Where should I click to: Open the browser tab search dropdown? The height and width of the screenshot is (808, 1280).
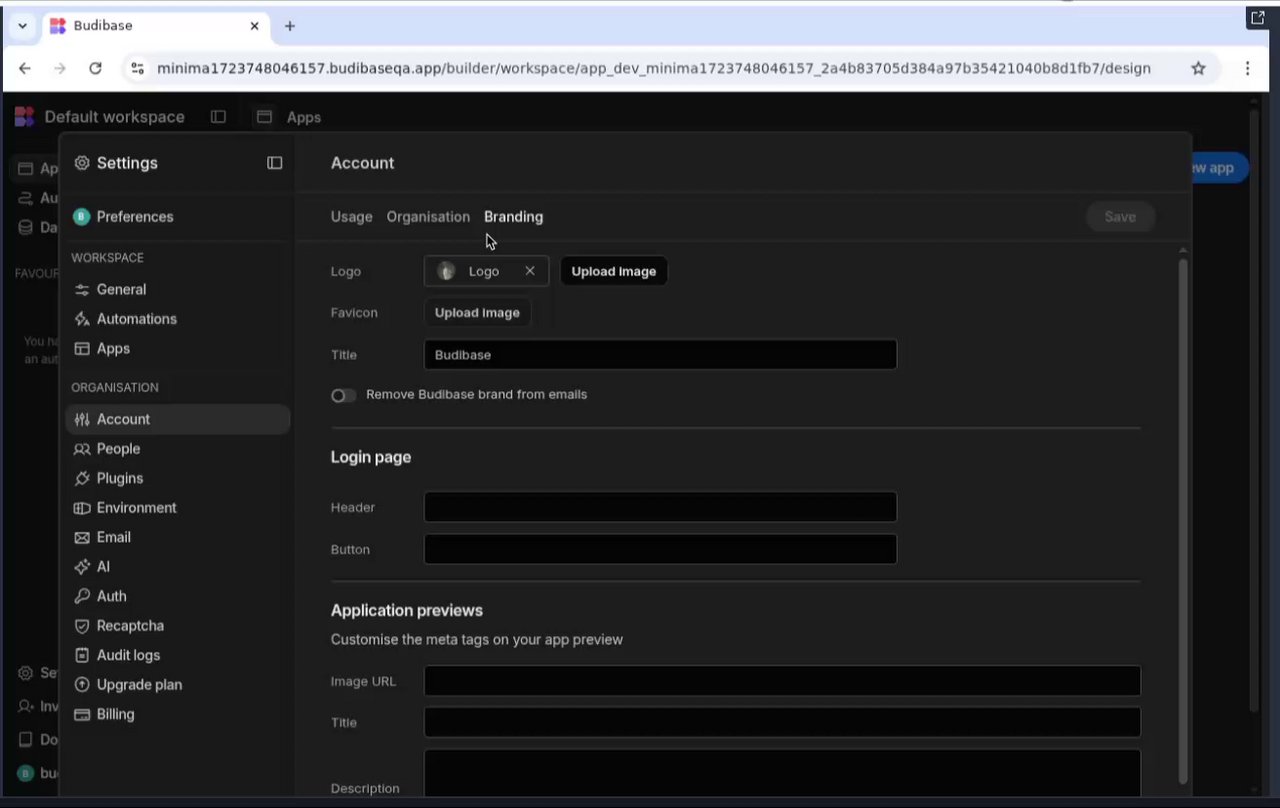(22, 26)
